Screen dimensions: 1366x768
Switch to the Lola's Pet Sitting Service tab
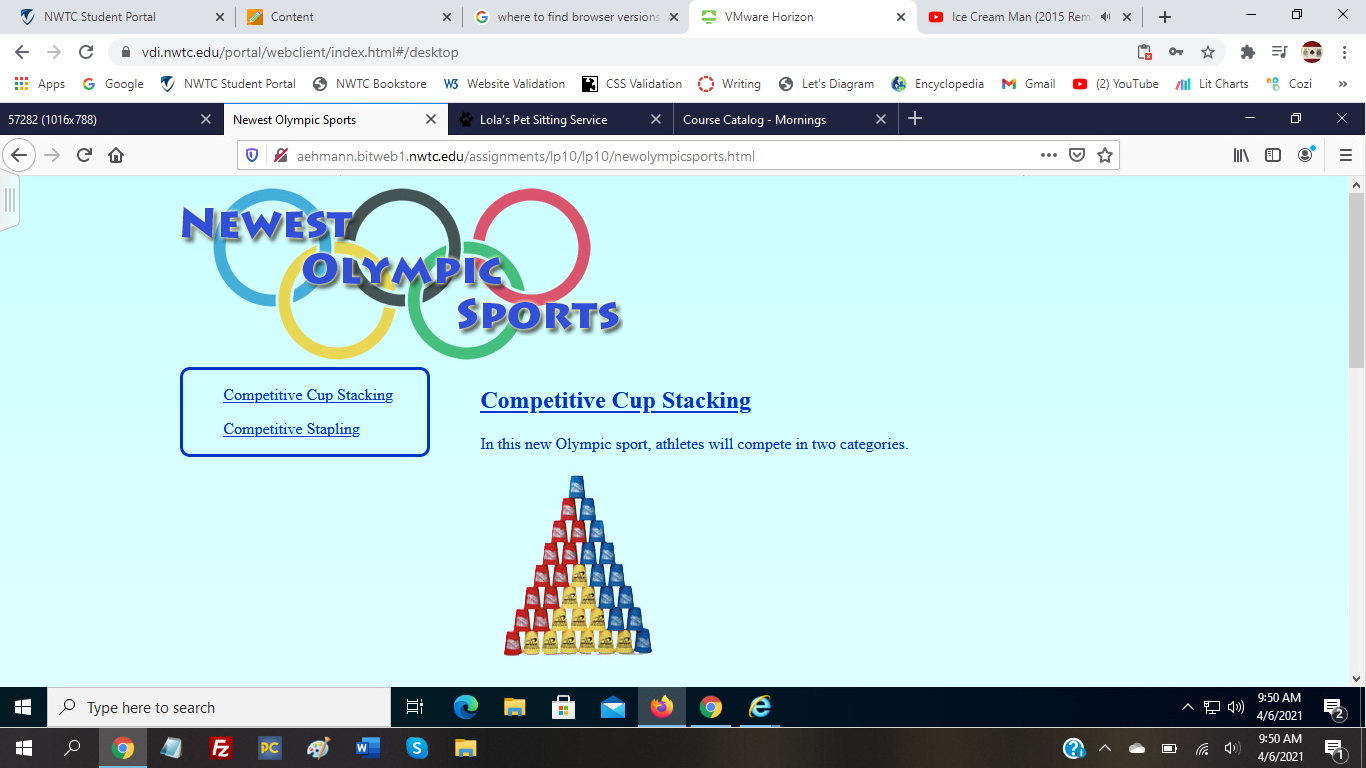(x=545, y=118)
